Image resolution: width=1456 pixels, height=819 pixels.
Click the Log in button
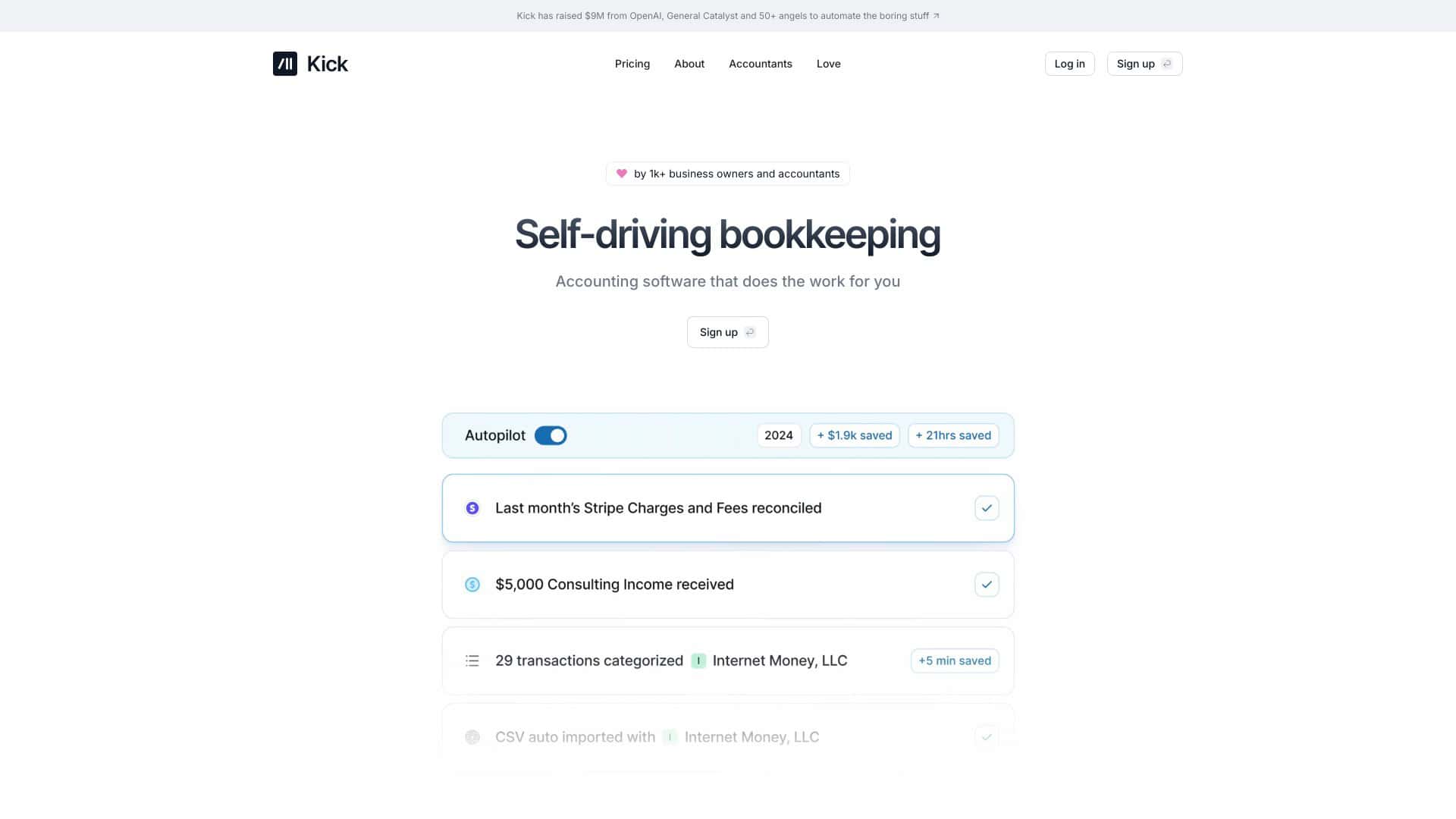coord(1069,64)
